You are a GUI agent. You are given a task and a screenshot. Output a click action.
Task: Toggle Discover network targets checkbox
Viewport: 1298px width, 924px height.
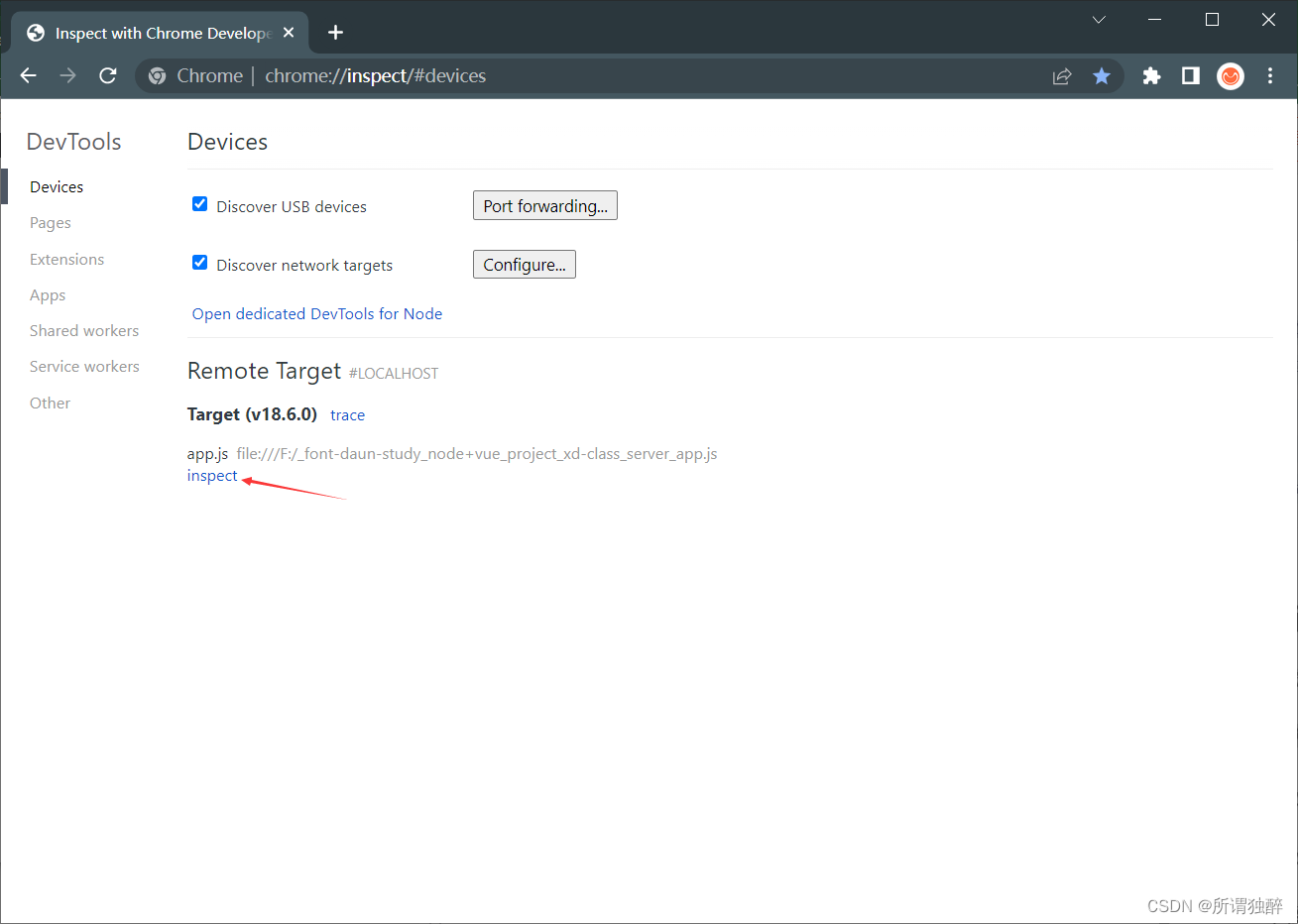coord(199,263)
